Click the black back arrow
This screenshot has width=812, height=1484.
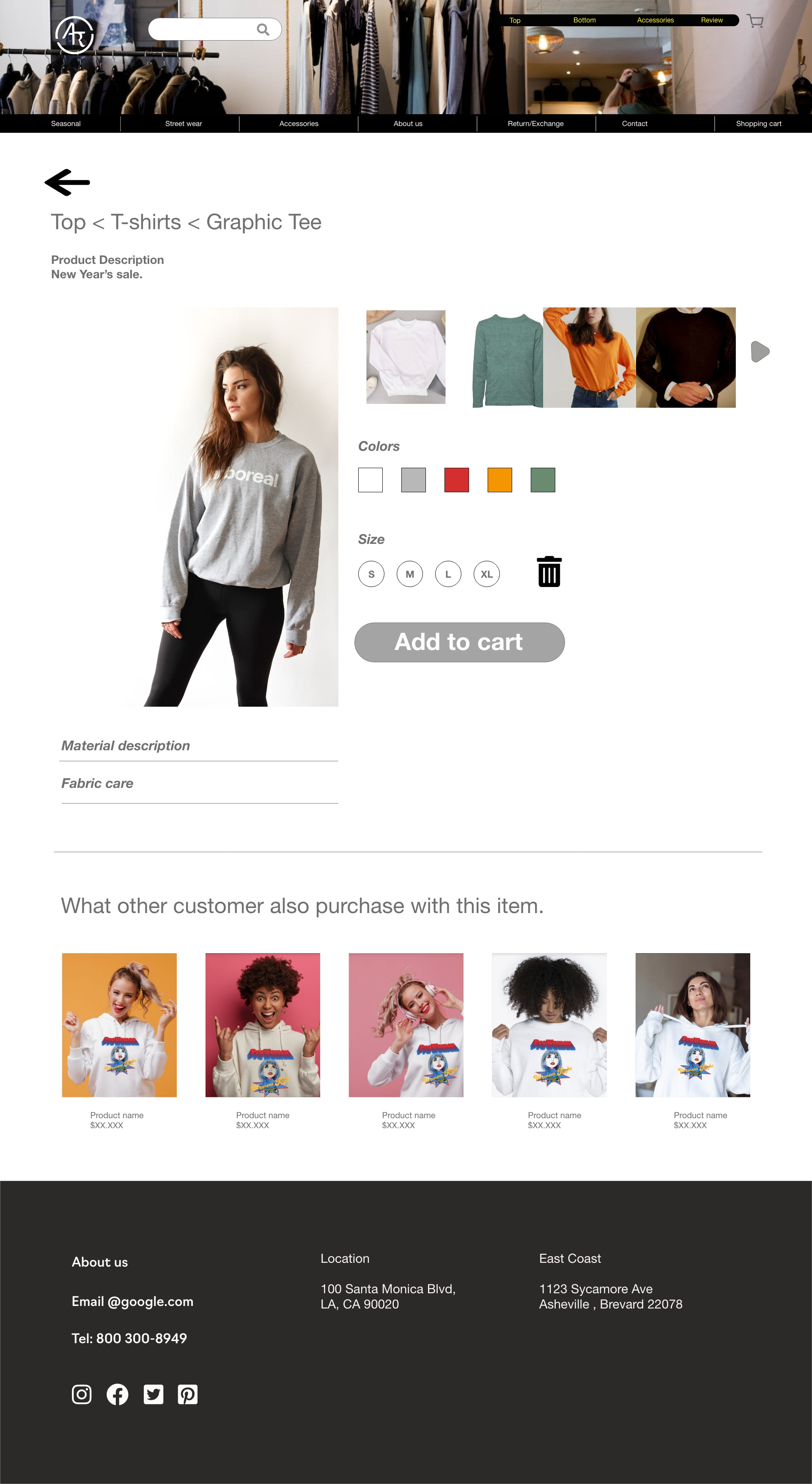(x=67, y=183)
